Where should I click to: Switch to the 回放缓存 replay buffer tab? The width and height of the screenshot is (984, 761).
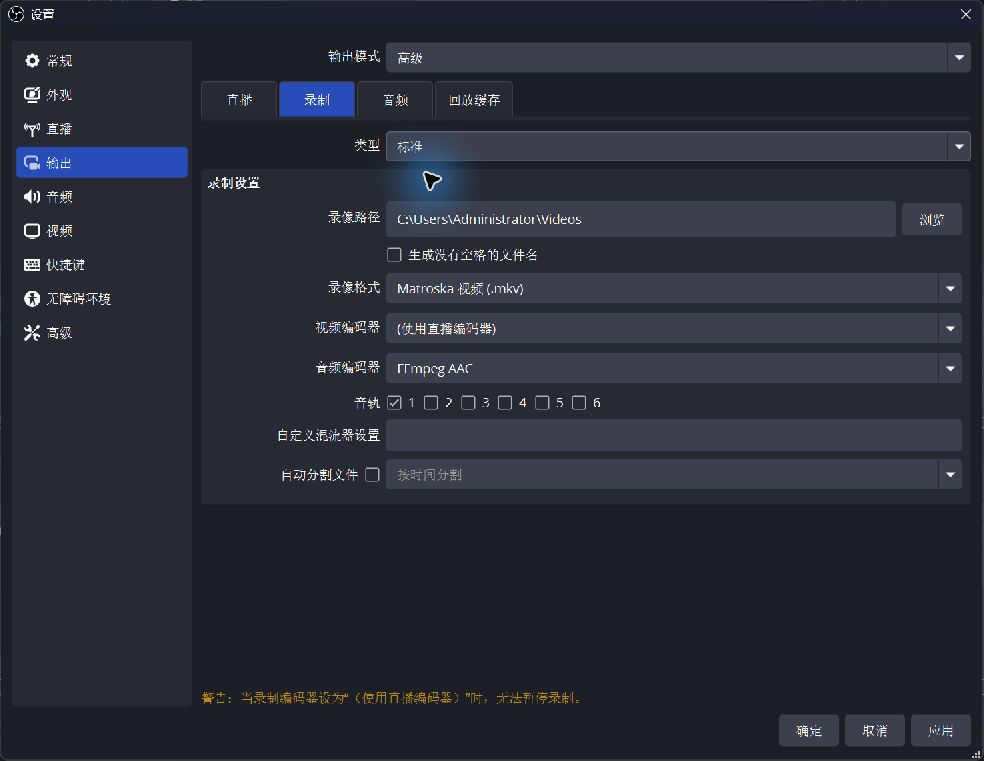coord(474,100)
